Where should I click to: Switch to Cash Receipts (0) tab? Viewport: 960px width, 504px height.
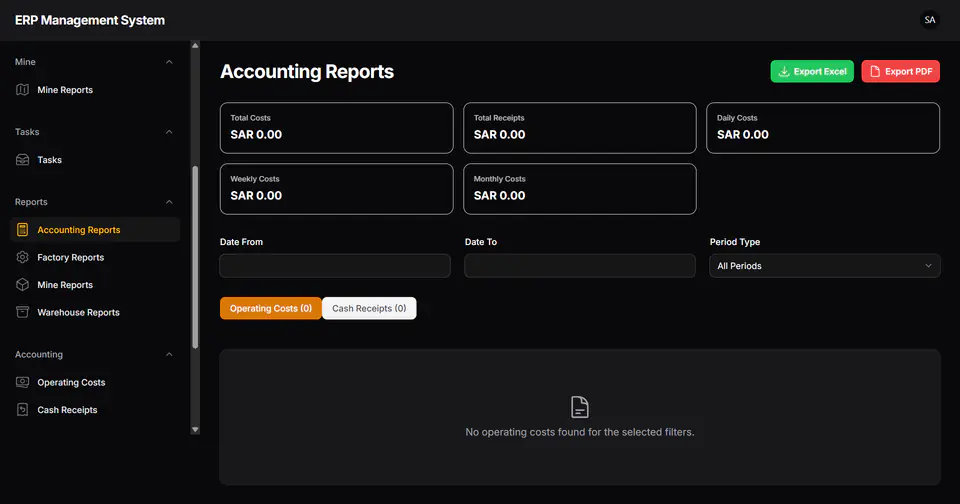(x=369, y=308)
